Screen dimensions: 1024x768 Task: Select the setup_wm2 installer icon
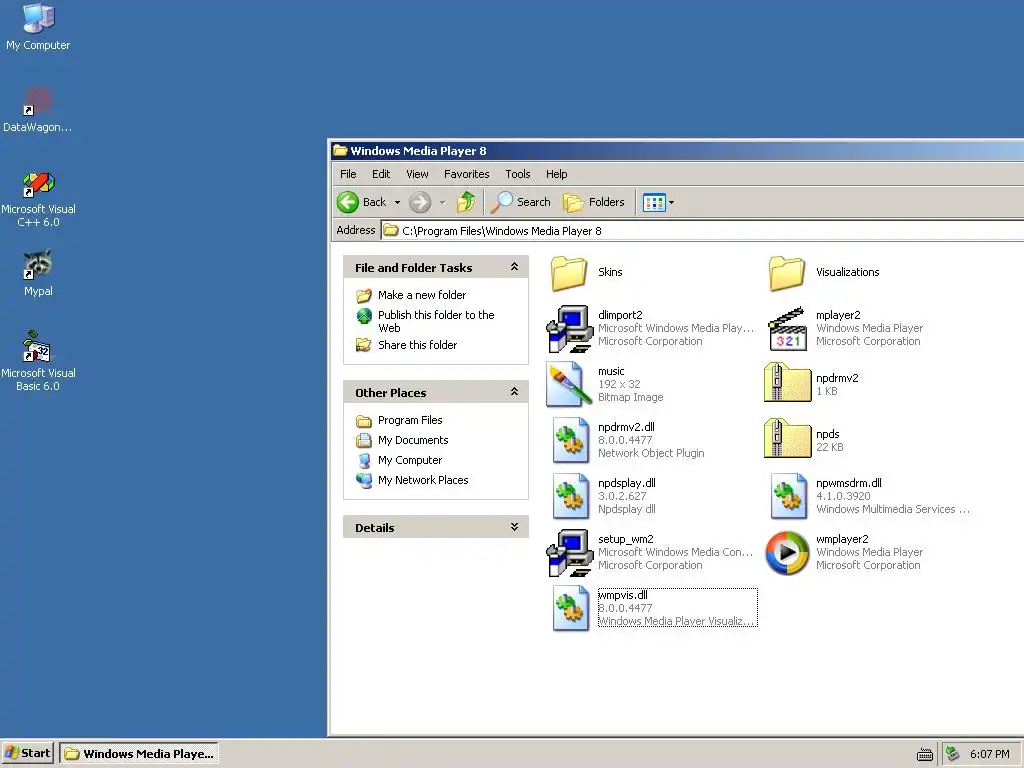569,552
